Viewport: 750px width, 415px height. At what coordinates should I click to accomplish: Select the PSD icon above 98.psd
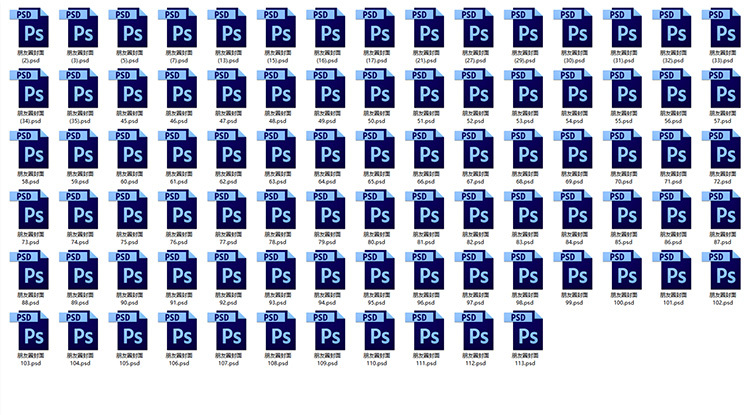tap(524, 270)
